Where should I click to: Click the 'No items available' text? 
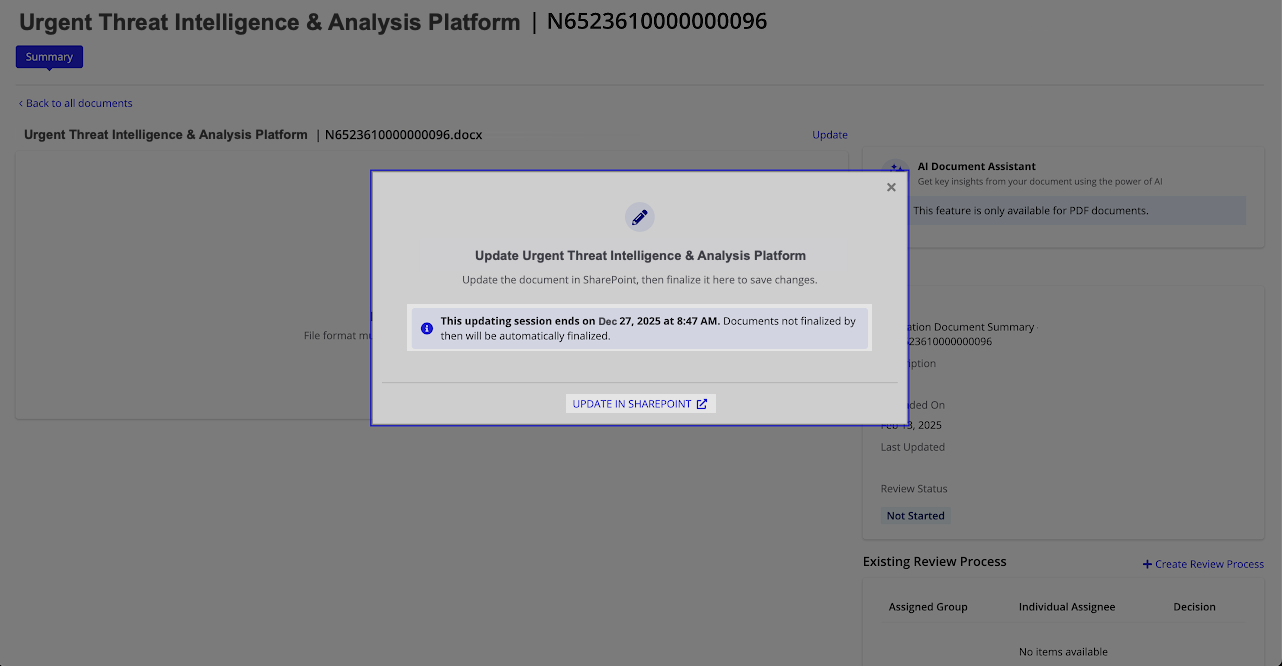point(1063,652)
